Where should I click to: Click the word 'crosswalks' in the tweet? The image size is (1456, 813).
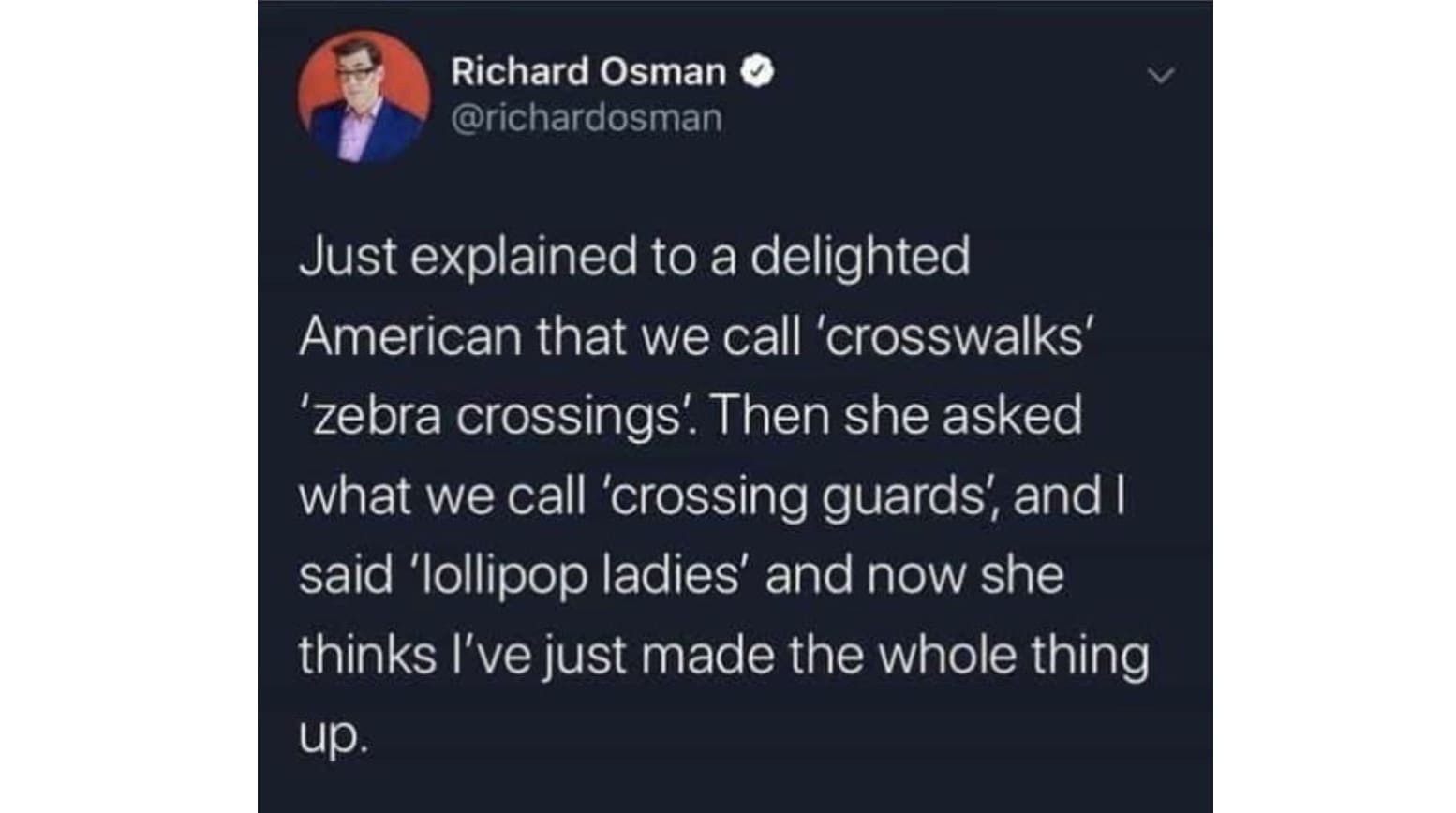pyautogui.click(x=957, y=336)
